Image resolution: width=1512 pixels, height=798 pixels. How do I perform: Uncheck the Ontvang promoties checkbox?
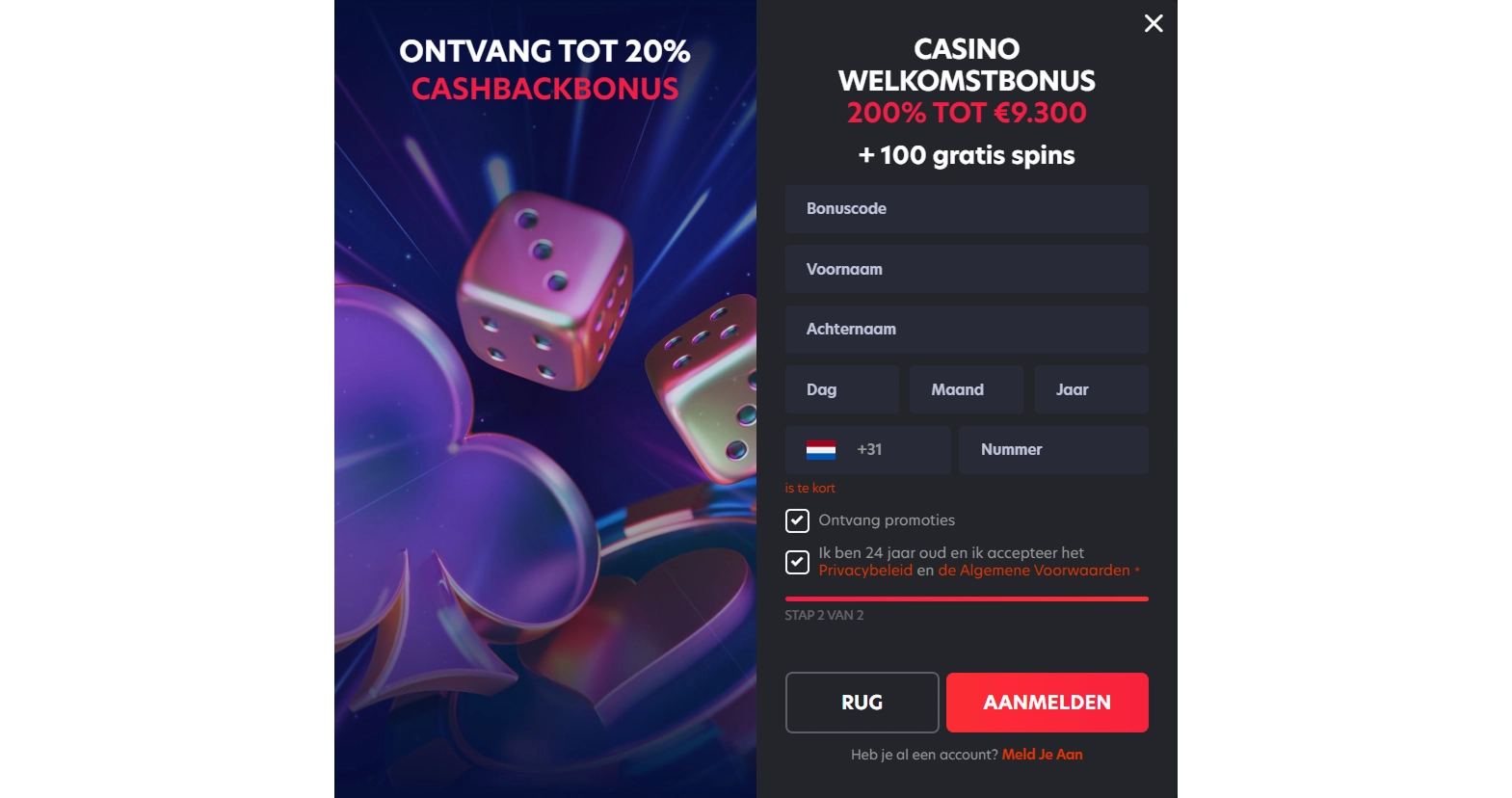tap(797, 520)
